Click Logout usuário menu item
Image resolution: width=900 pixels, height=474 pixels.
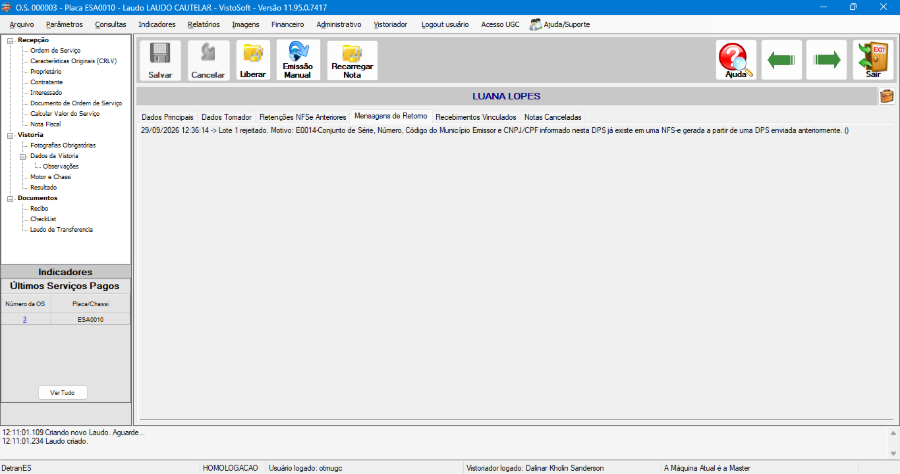[445, 25]
